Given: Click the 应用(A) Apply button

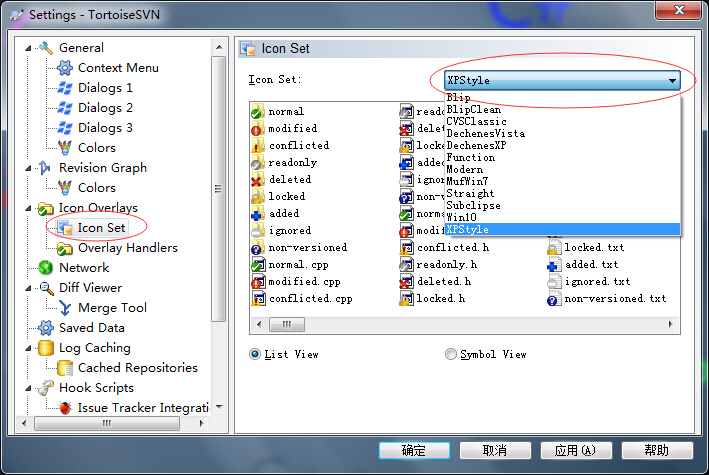Looking at the screenshot, I should 576,450.
